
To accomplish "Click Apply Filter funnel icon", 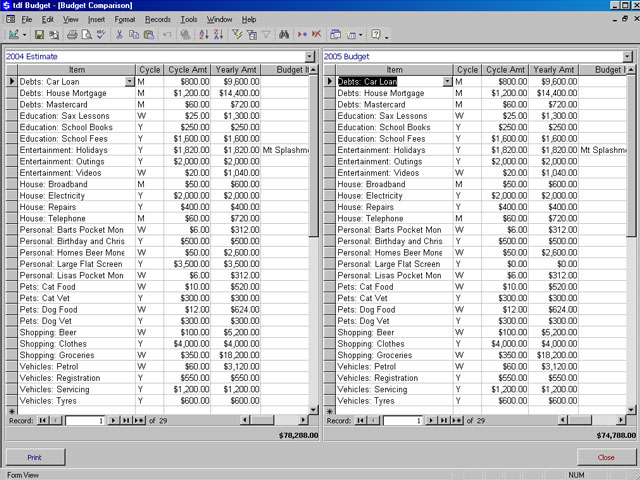I will pyautogui.click(x=266, y=35).
